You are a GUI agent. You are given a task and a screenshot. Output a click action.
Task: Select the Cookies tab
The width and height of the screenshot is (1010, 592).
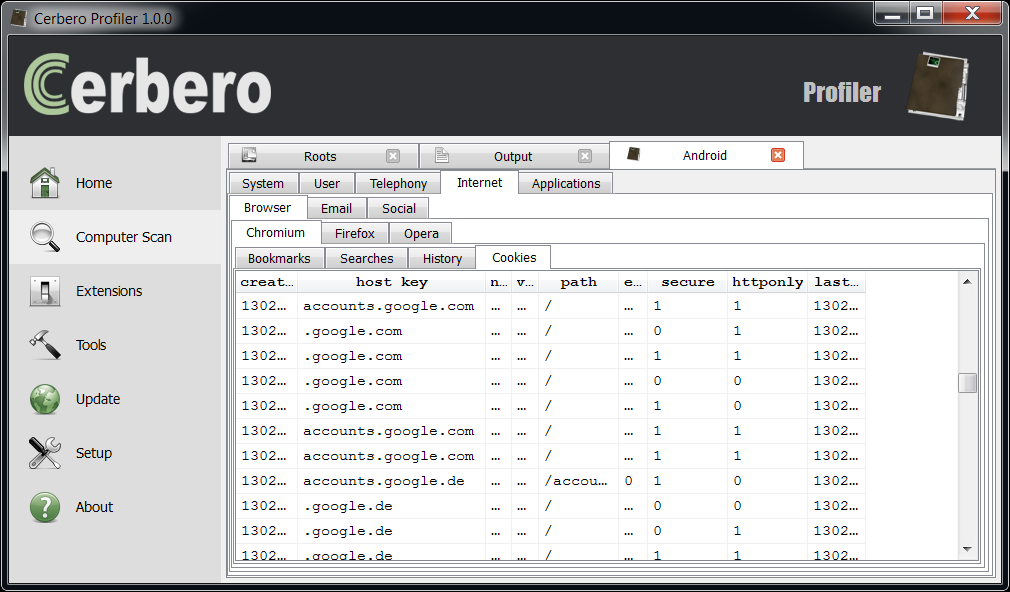pos(514,258)
